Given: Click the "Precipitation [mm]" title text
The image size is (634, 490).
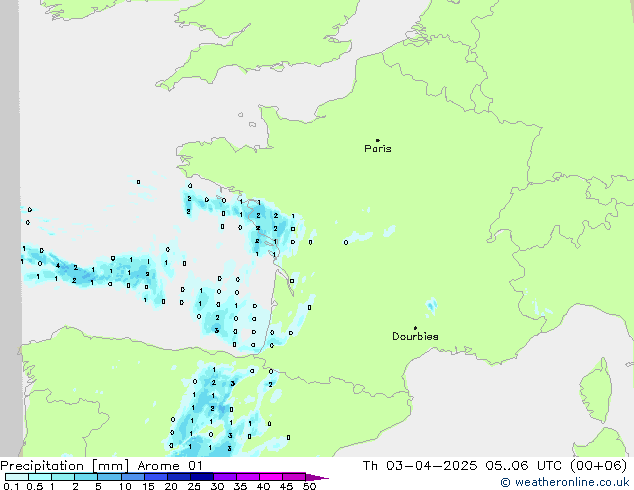Looking at the screenshot, I should pyautogui.click(x=64, y=466).
